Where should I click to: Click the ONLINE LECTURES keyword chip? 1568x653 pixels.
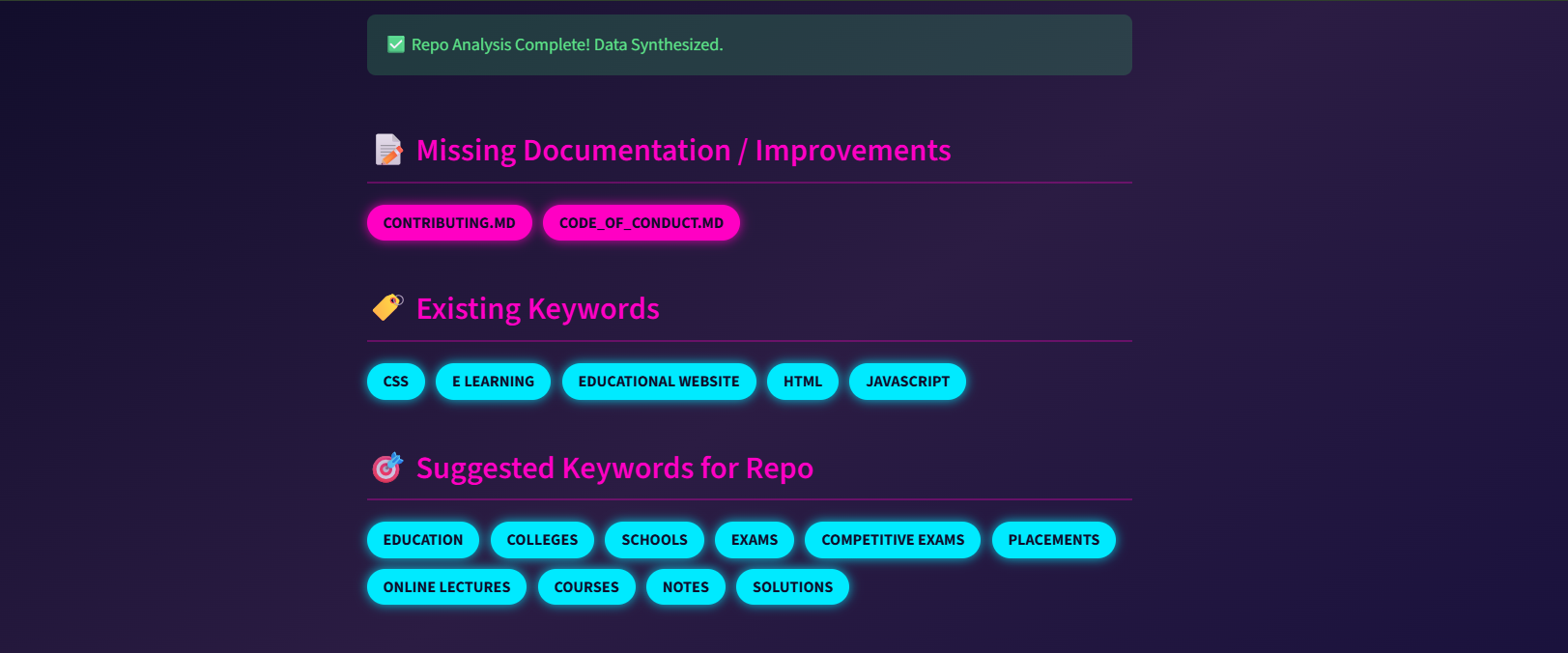pos(446,587)
